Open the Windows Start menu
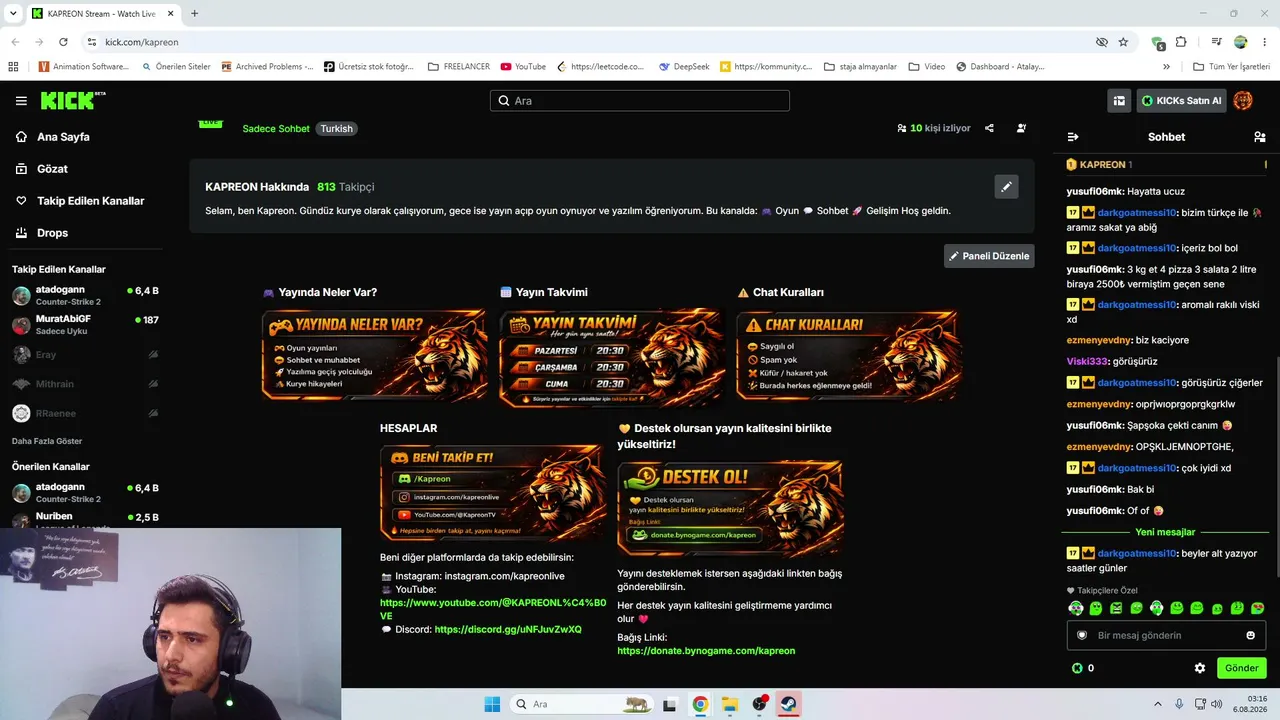Image resolution: width=1280 pixels, height=720 pixels. pos(492,704)
